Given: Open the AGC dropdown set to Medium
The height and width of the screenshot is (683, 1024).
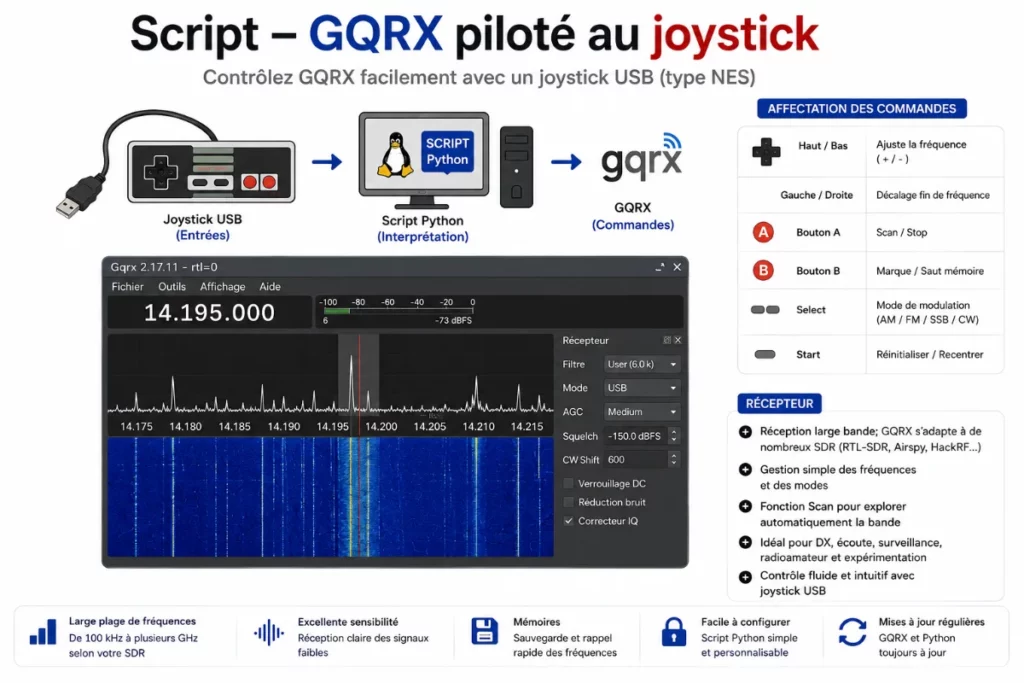Looking at the screenshot, I should point(642,412).
